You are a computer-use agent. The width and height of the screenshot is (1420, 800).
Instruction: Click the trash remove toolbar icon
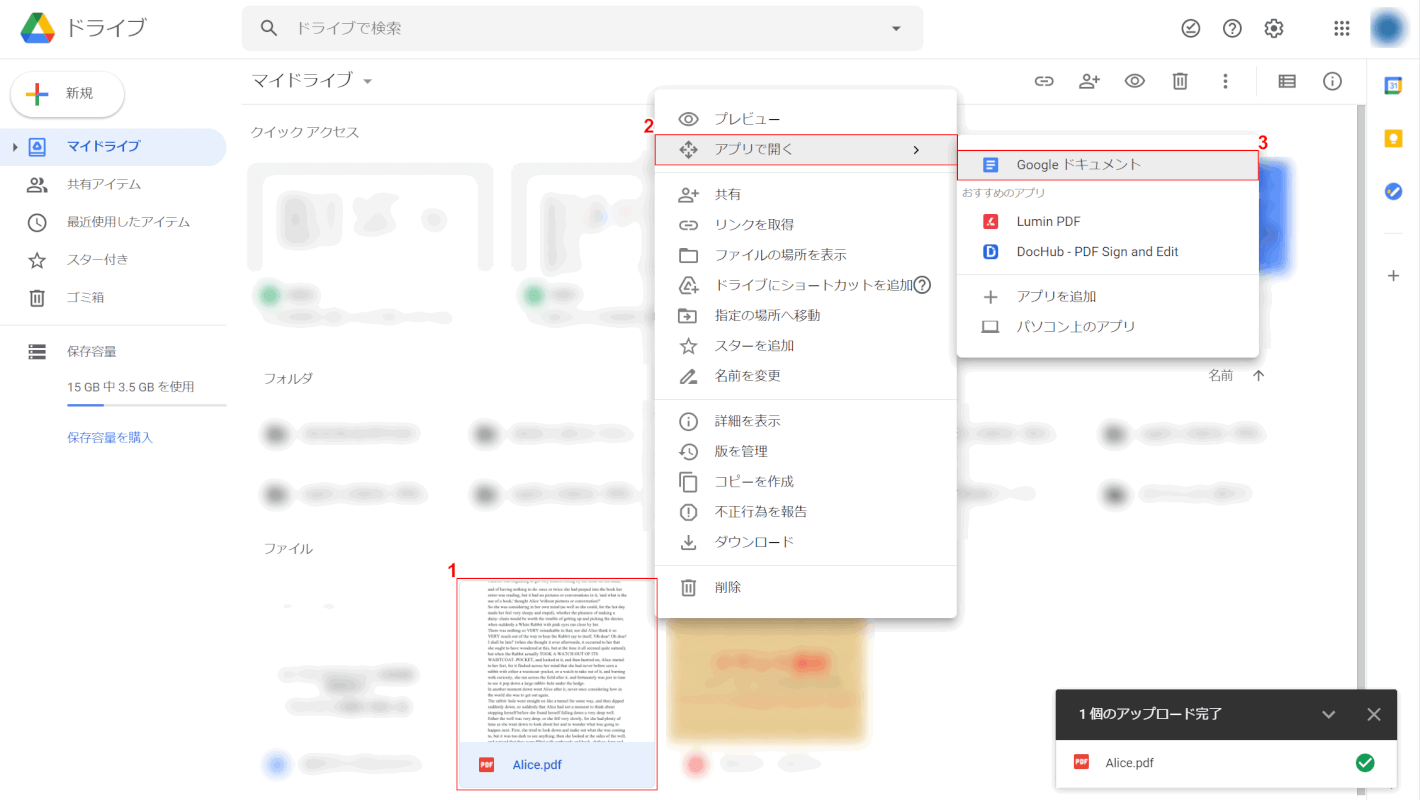(1180, 81)
